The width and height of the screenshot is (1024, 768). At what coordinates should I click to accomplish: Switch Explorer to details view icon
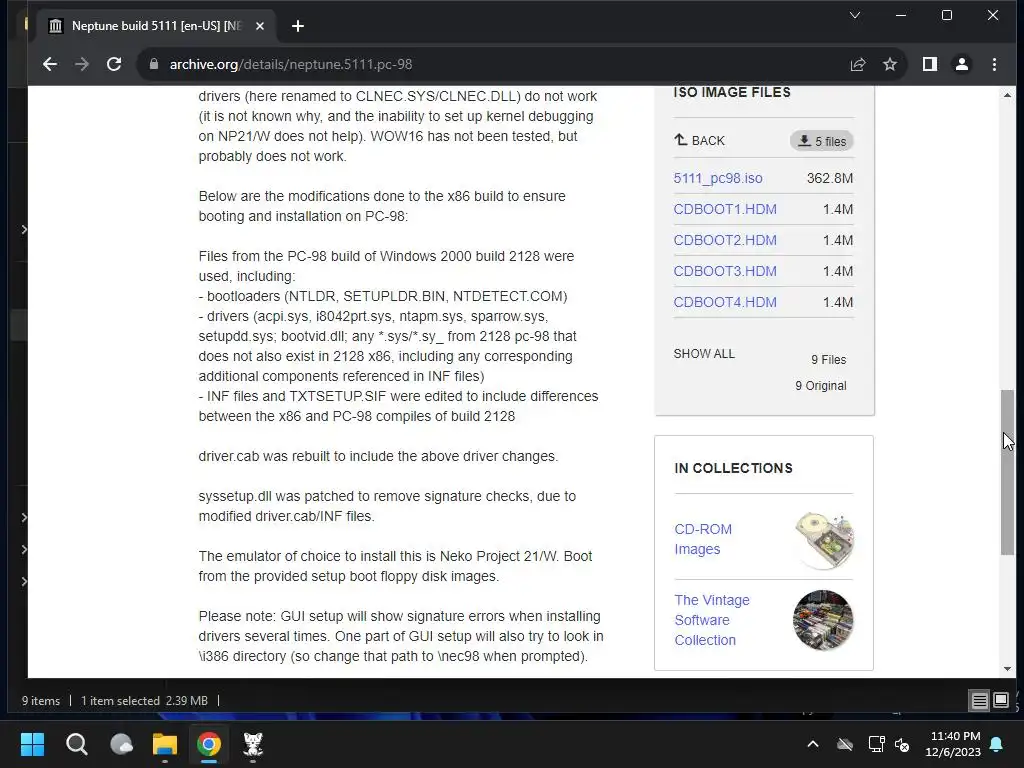[x=980, y=701]
